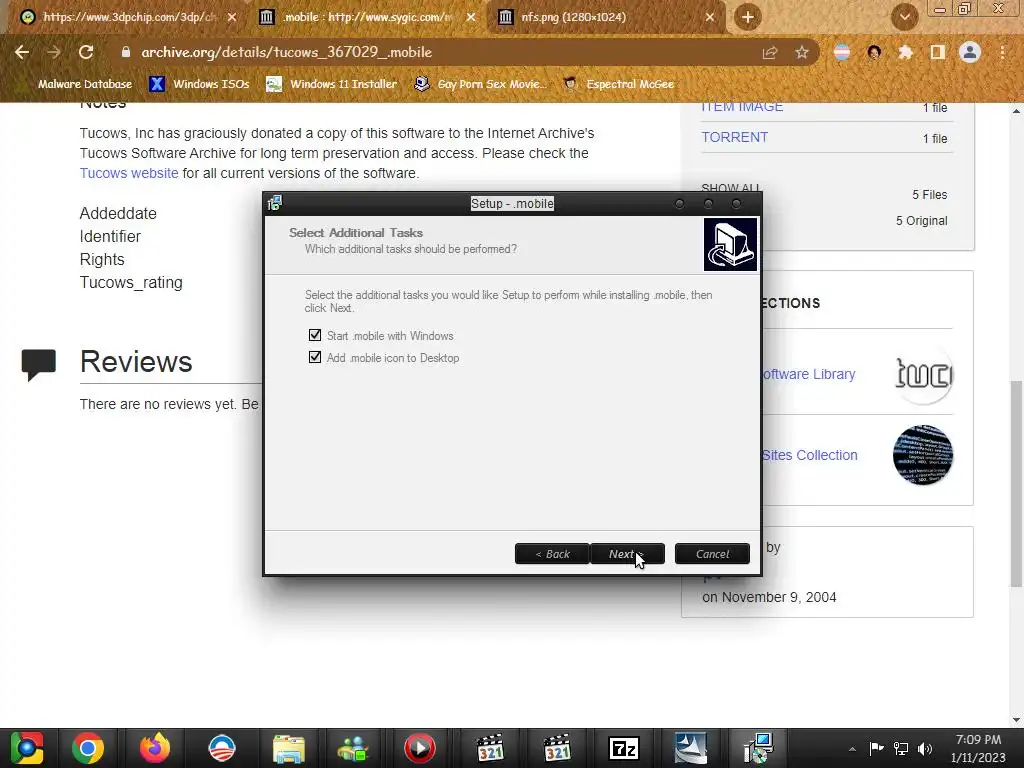The image size is (1024, 768).
Task: Open volume speaker tray icon
Action: [x=925, y=748]
